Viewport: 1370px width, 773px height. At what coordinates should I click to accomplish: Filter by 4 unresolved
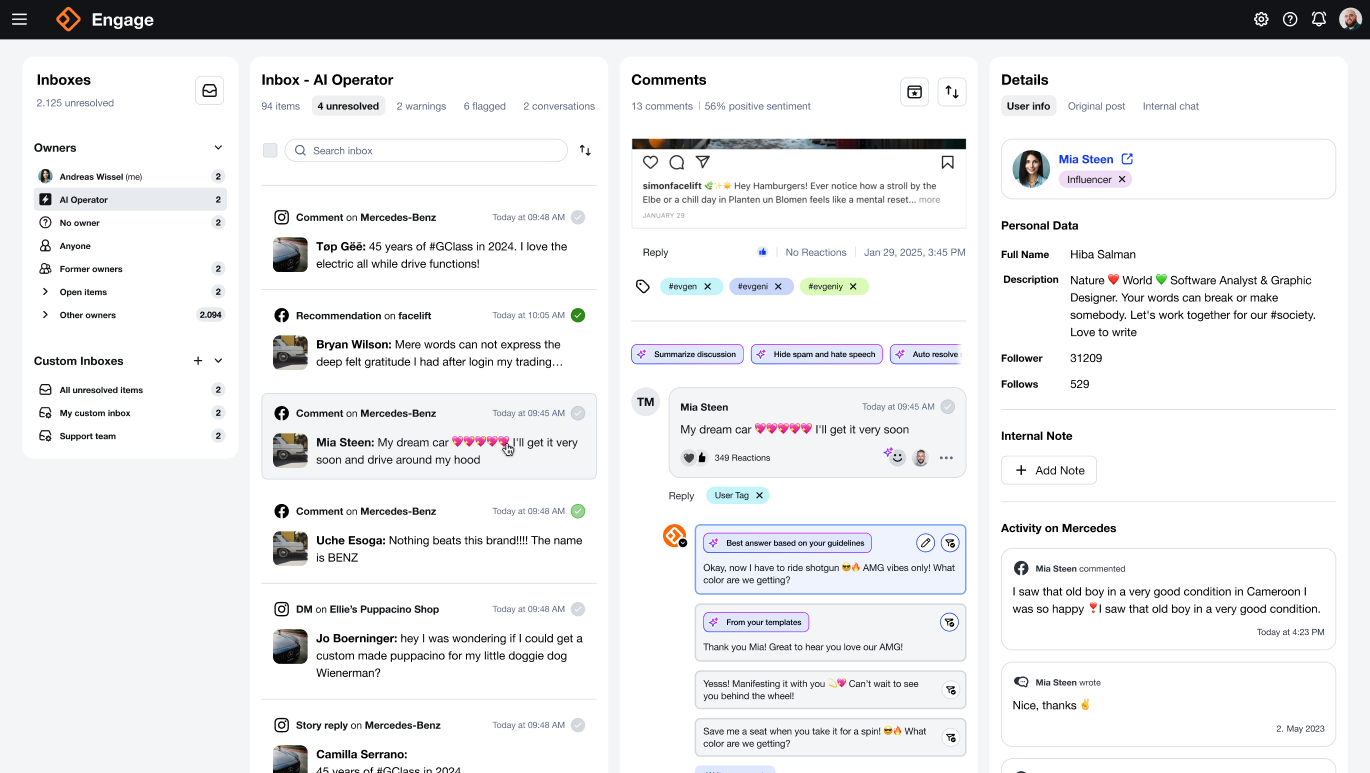349,106
